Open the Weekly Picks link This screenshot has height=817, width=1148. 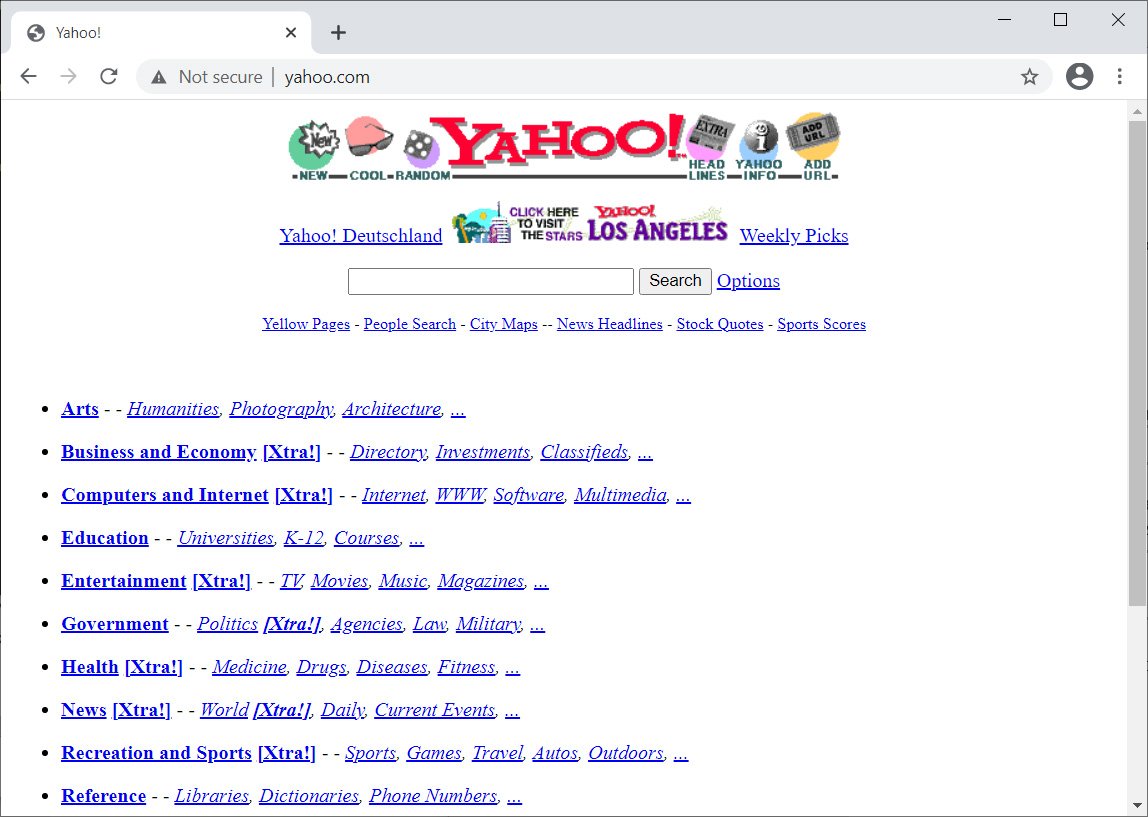[x=794, y=236]
